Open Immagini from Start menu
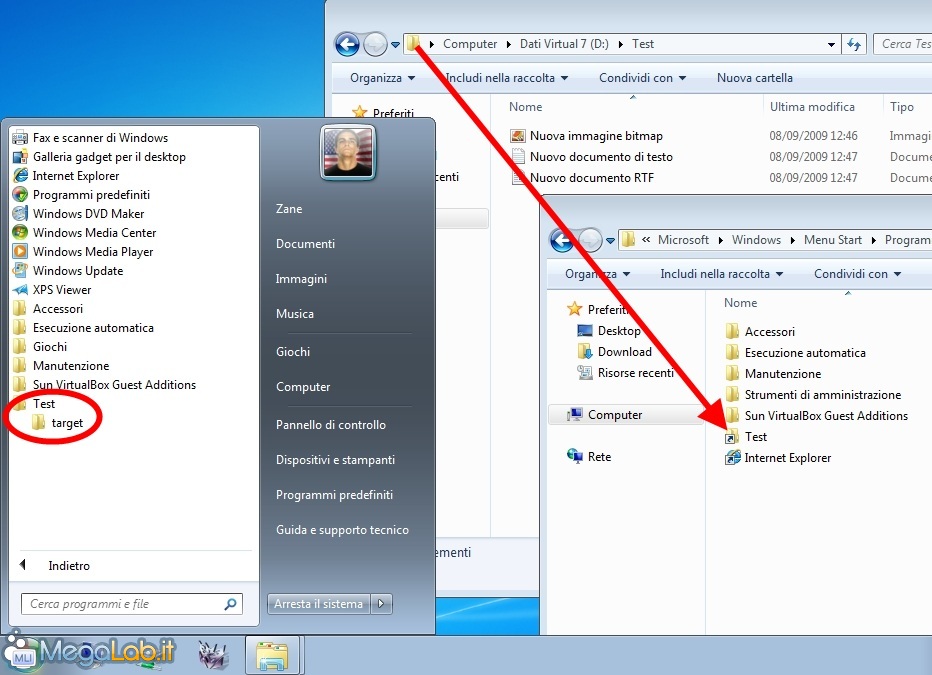Viewport: 932px width, 675px height. (301, 279)
